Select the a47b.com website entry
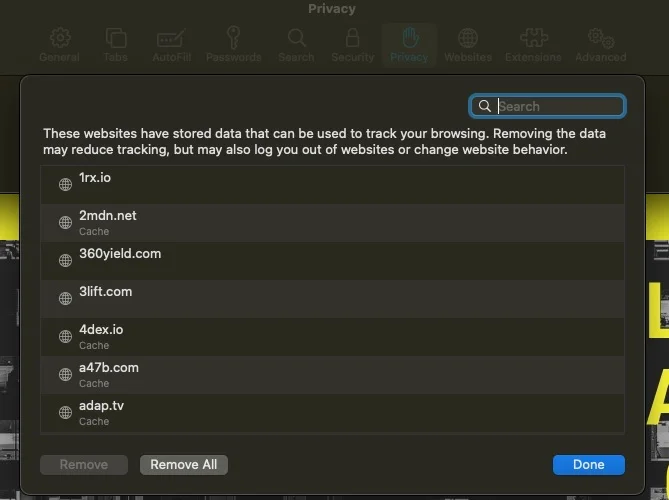Image resolution: width=669 pixels, height=500 pixels. (x=332, y=375)
